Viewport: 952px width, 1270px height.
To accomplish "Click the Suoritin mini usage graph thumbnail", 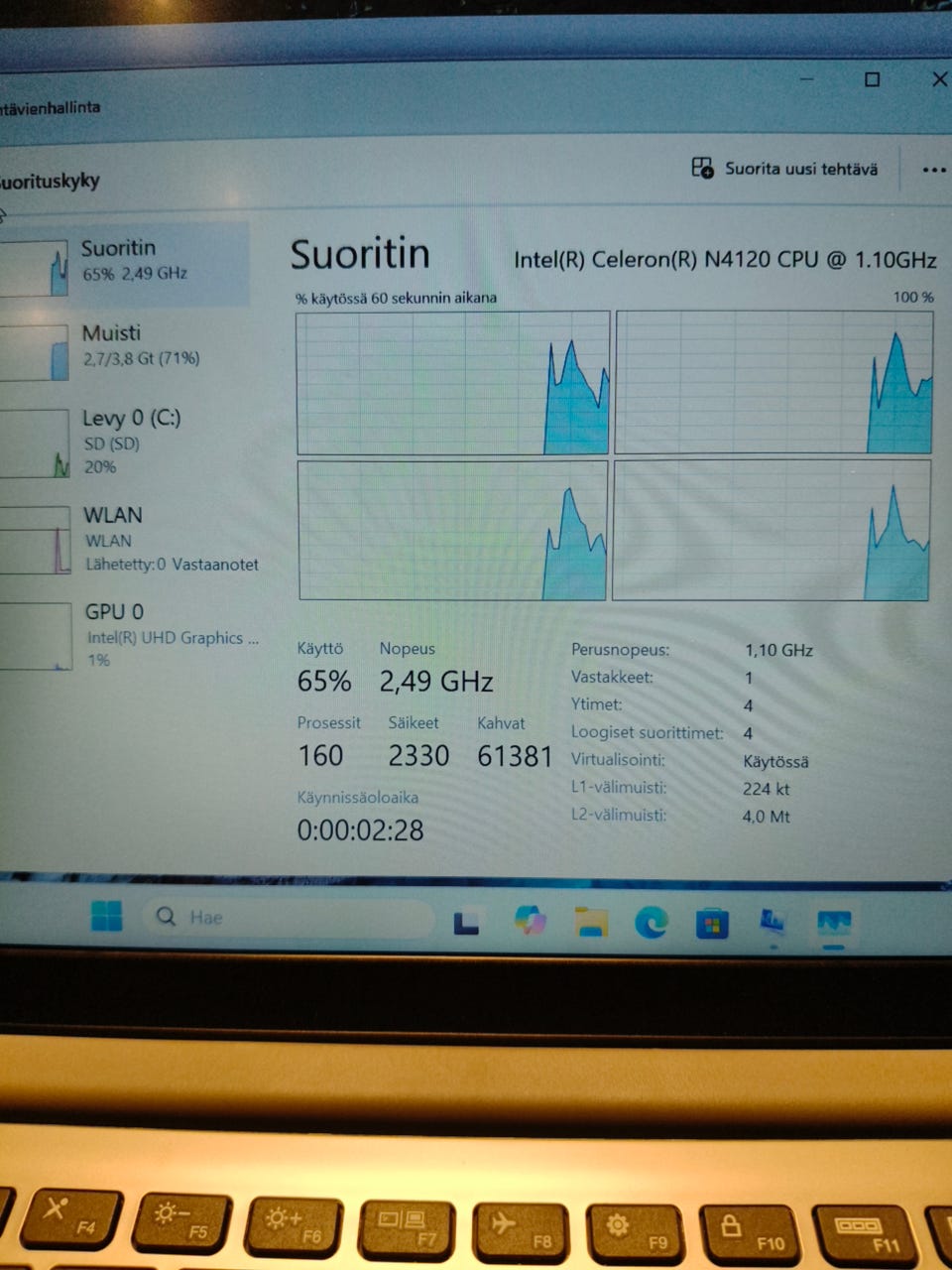I will point(35,268).
